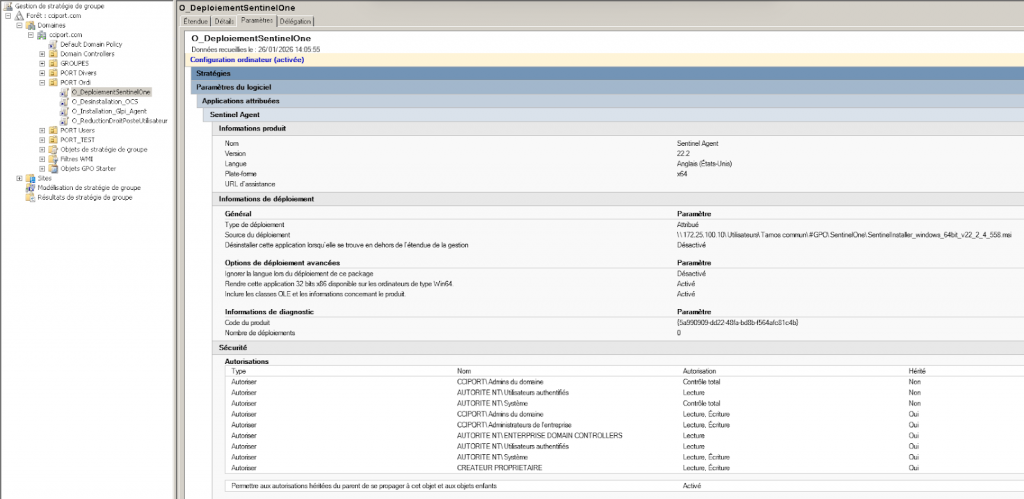
Task: Click the O_Installation_Glpi_Agent GPO link icon
Action: pos(64,111)
